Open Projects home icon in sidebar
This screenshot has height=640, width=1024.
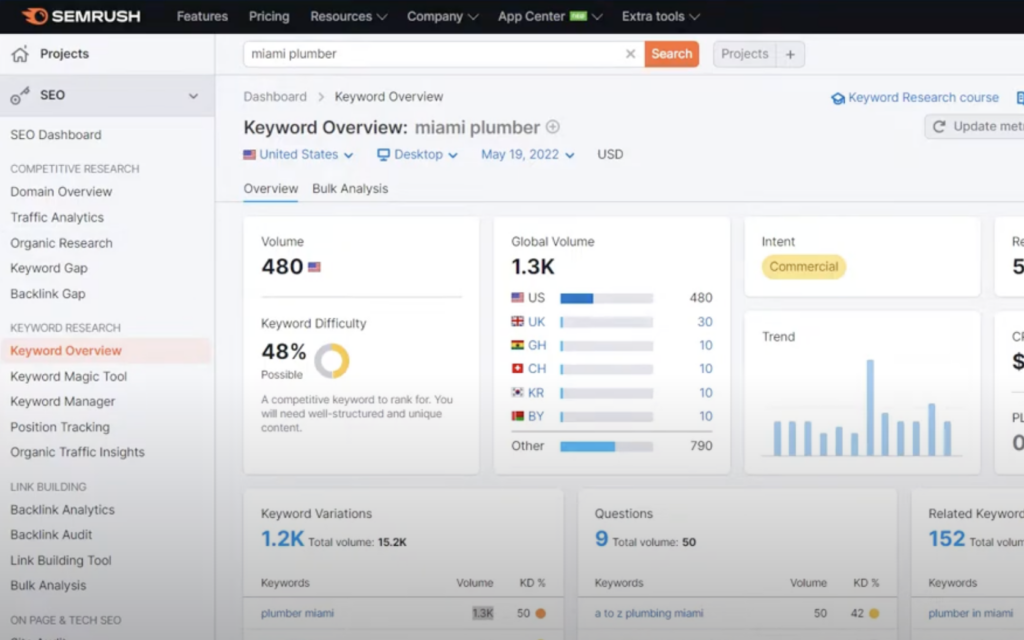tap(20, 54)
